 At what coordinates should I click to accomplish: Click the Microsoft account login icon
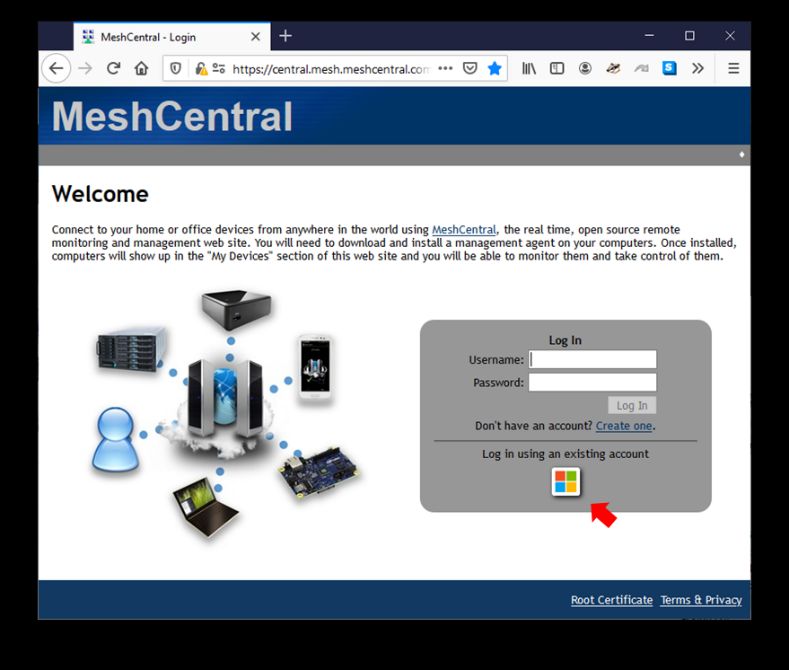(x=565, y=482)
